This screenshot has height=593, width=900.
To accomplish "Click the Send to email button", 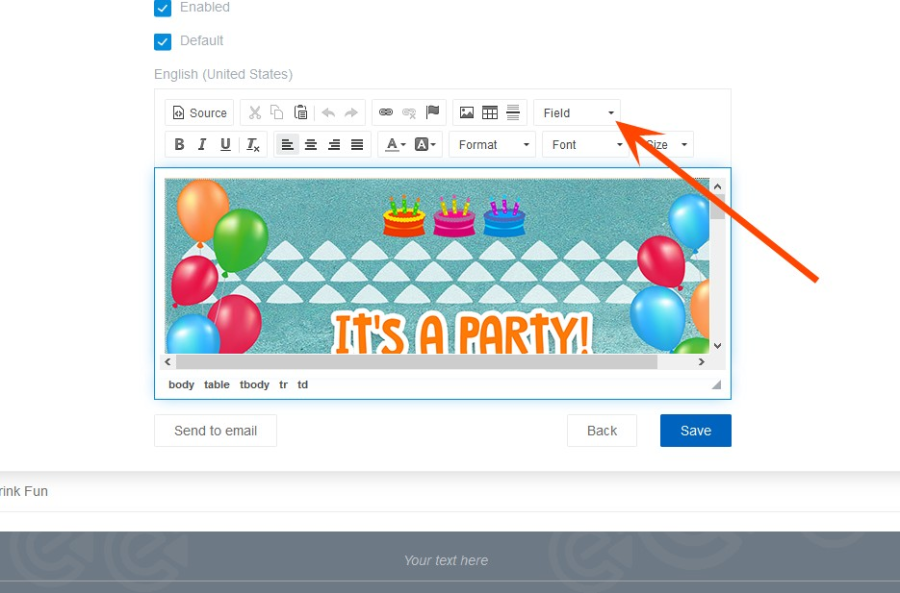I will (x=215, y=431).
